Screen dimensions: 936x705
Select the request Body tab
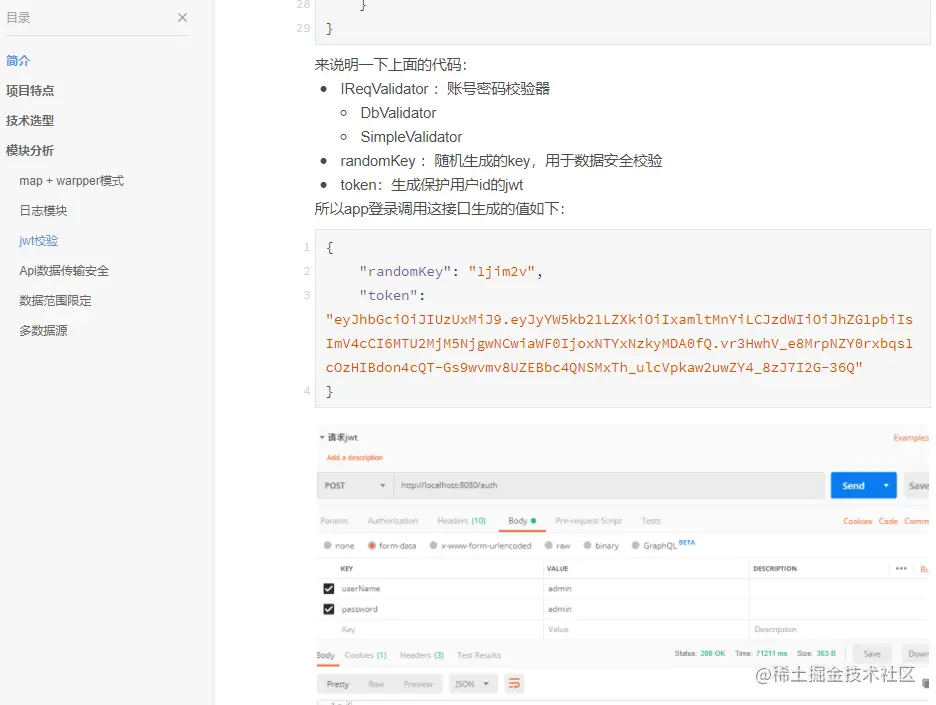[x=522, y=521]
